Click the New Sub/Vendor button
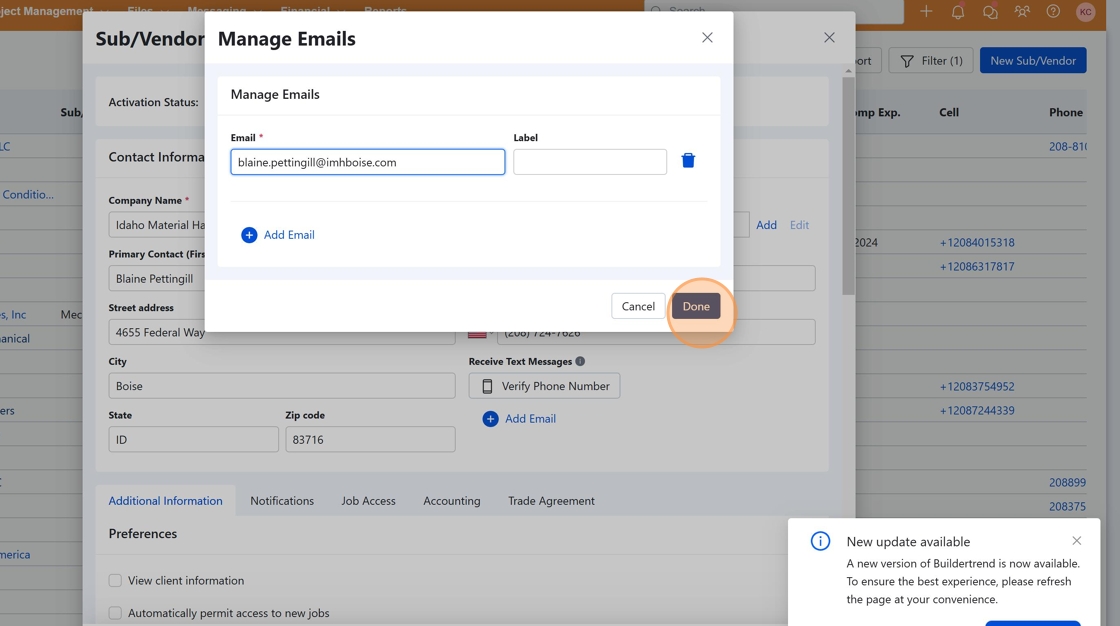This screenshot has width=1120, height=626. (x=1032, y=61)
